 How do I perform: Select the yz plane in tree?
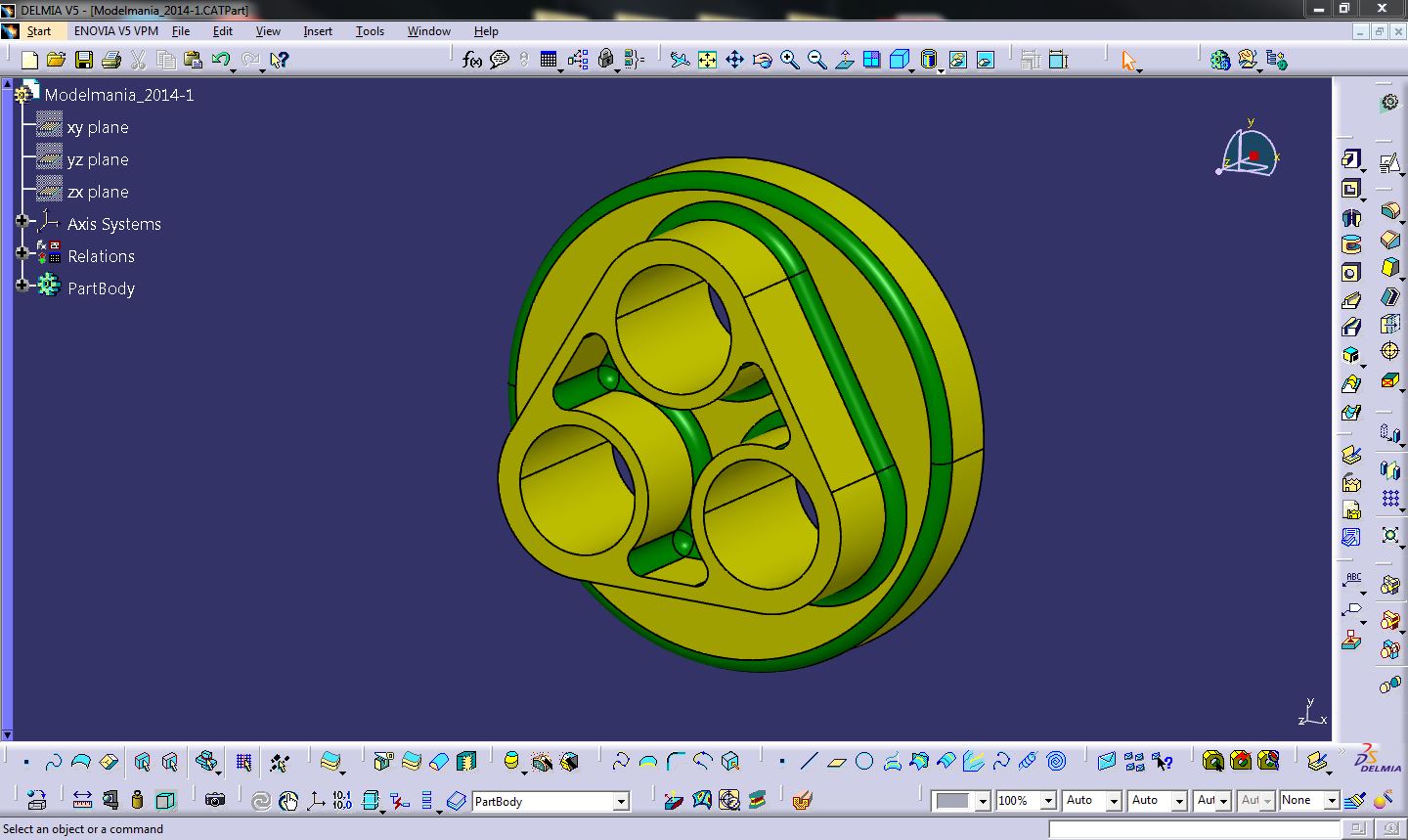(x=98, y=159)
